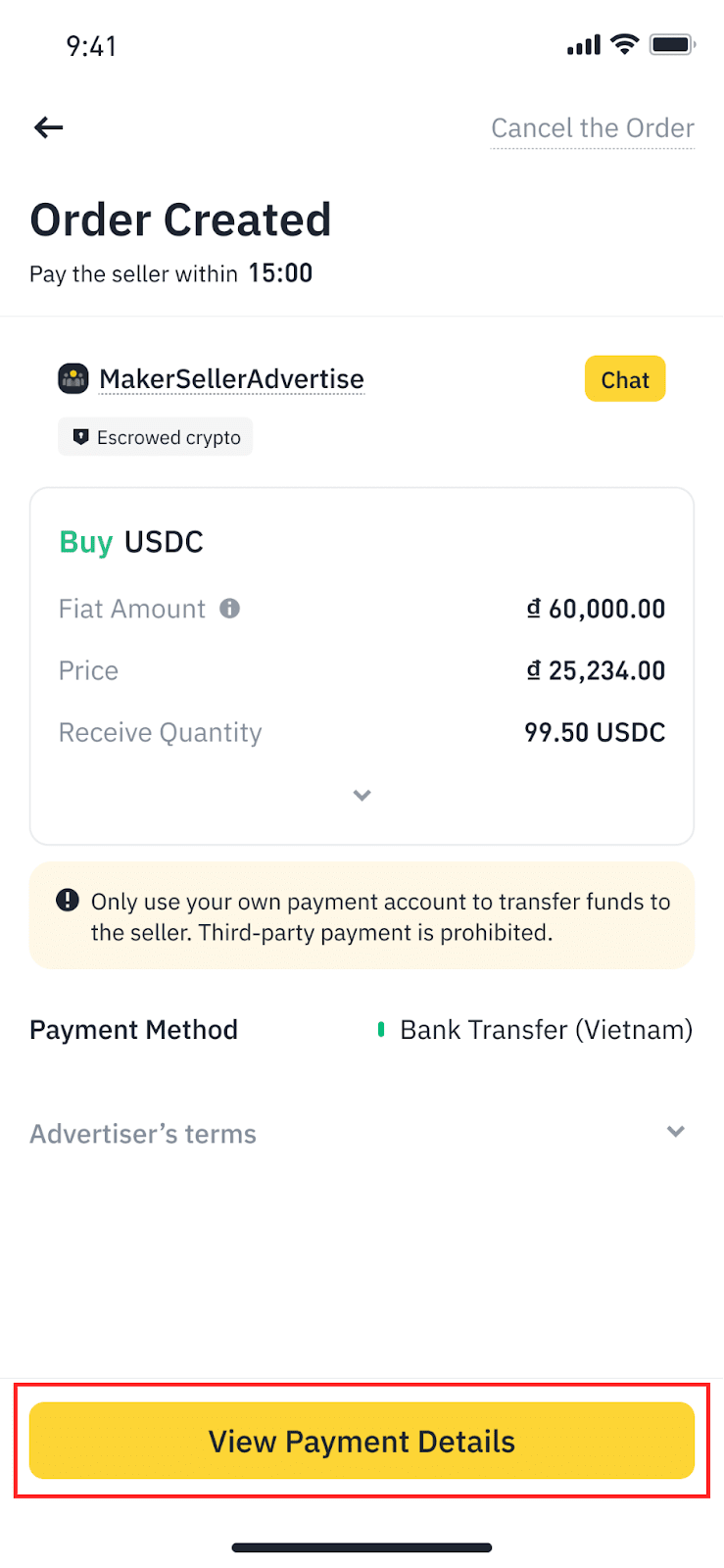Click the Advertiser's terms label
The width and height of the screenshot is (724, 1568).
point(143,1134)
